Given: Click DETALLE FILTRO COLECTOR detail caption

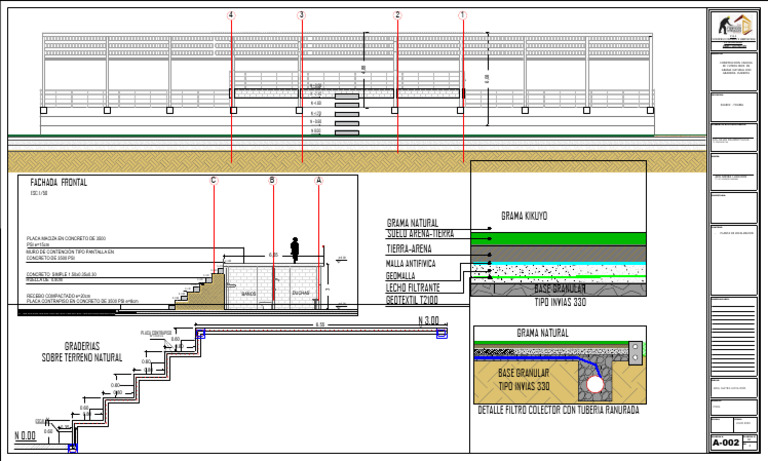Looking at the screenshot, I should (x=558, y=410).
